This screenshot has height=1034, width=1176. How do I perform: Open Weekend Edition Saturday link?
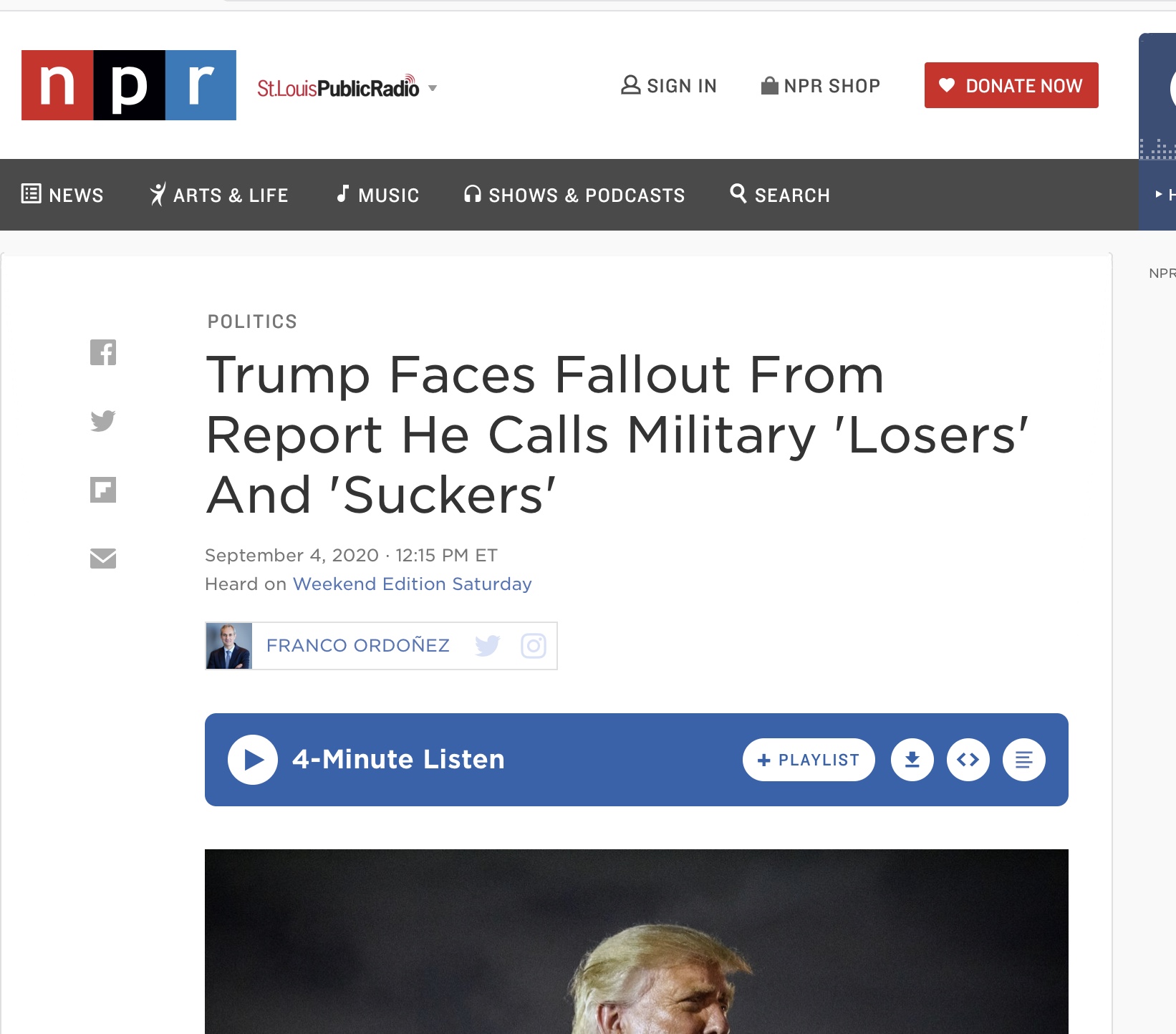point(413,584)
